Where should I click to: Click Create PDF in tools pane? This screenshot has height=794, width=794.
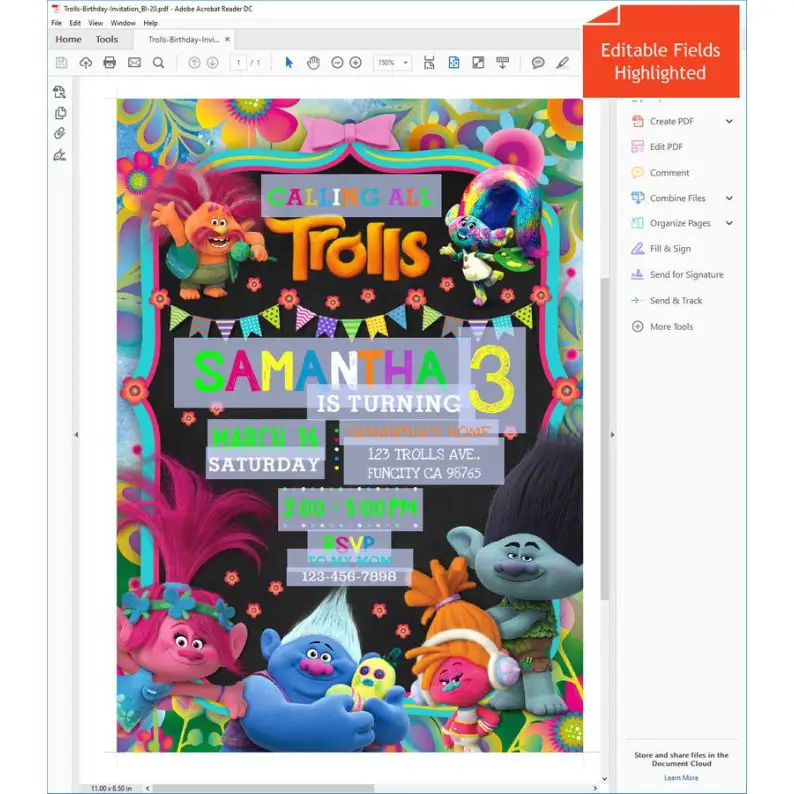tap(671, 121)
